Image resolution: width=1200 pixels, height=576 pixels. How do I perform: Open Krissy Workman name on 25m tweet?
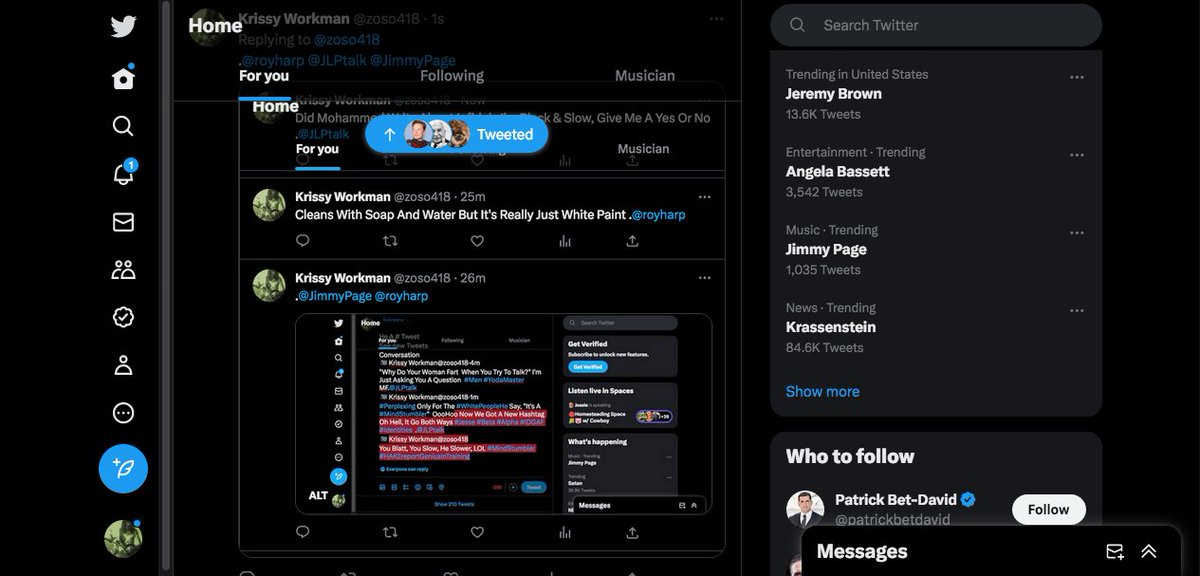click(342, 196)
